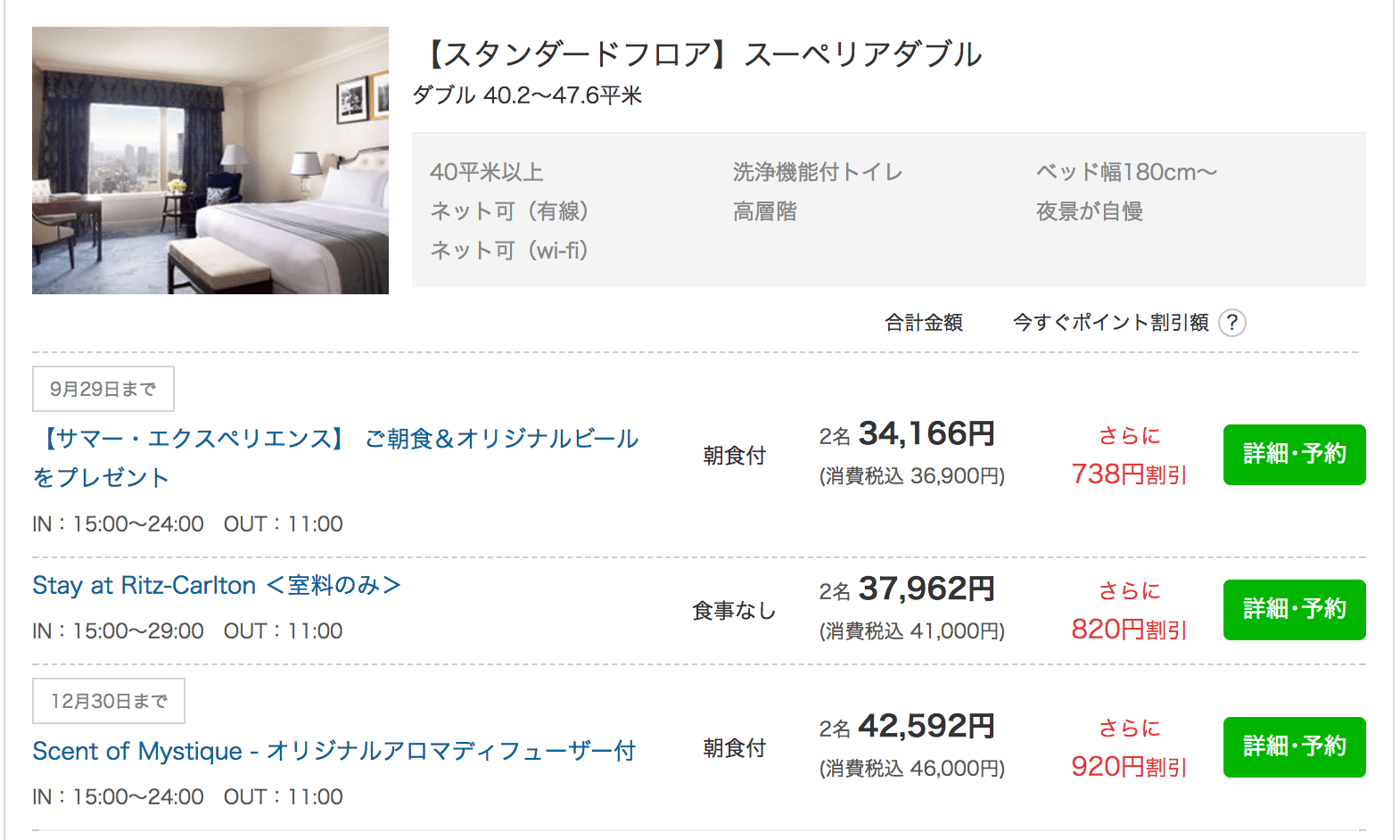The image size is (1400, 840).
Task: Click the 920円割引 discount text
Action: pos(1129,767)
